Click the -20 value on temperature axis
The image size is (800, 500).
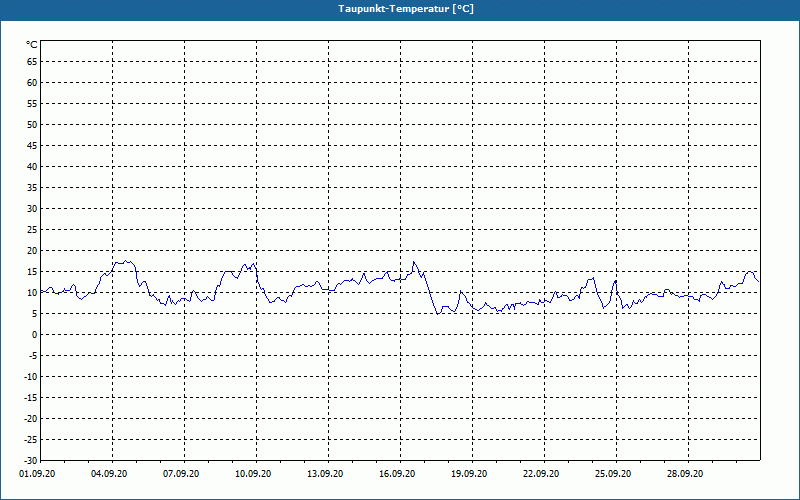(31, 419)
